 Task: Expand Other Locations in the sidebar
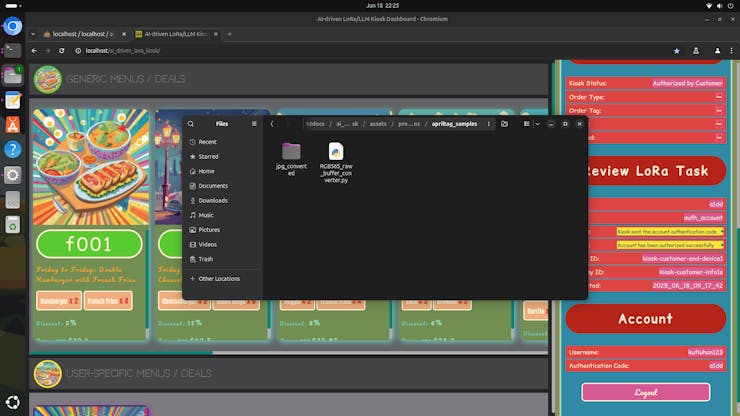click(x=219, y=278)
